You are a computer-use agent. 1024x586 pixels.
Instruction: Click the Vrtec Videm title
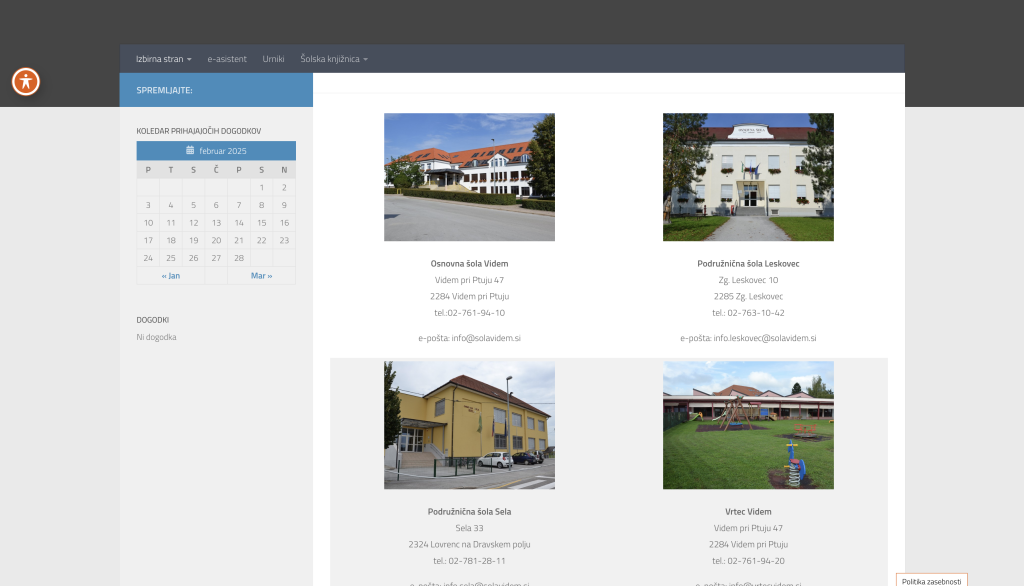pos(748,512)
